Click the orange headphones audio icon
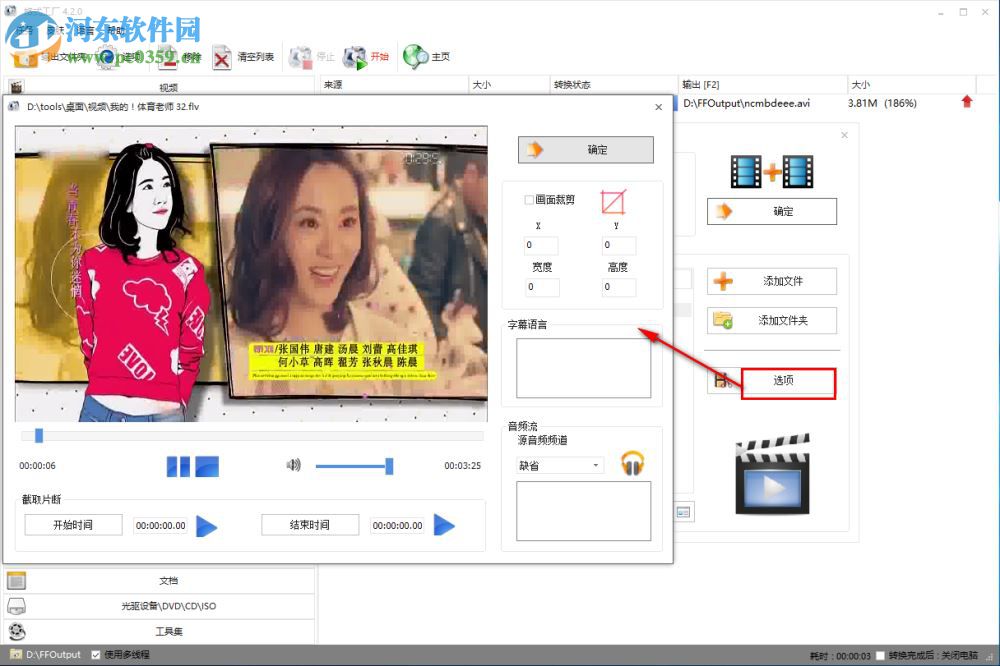The width and height of the screenshot is (1000, 666). pos(632,463)
